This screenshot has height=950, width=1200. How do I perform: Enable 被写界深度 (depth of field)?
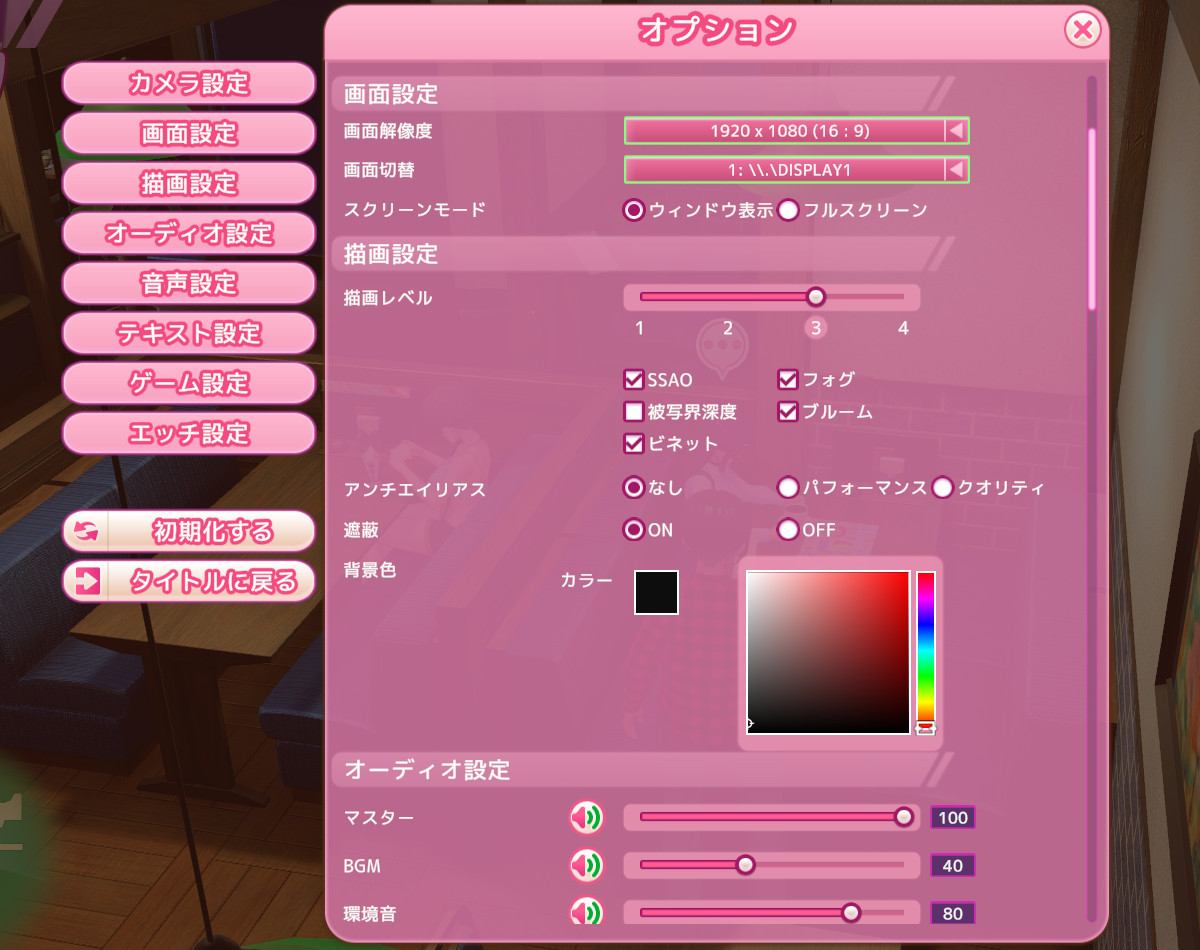pos(634,411)
